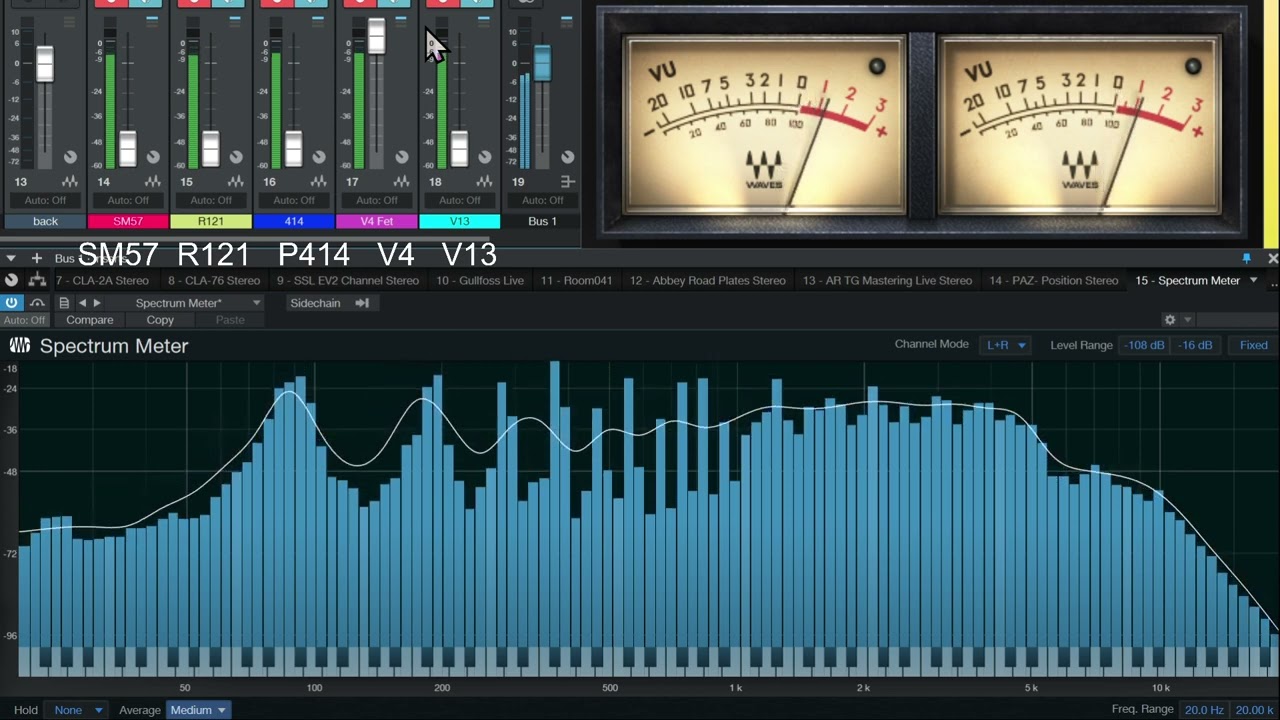
Task: Toggle Auto: Off on the V4 Fet channel
Action: [x=377, y=200]
